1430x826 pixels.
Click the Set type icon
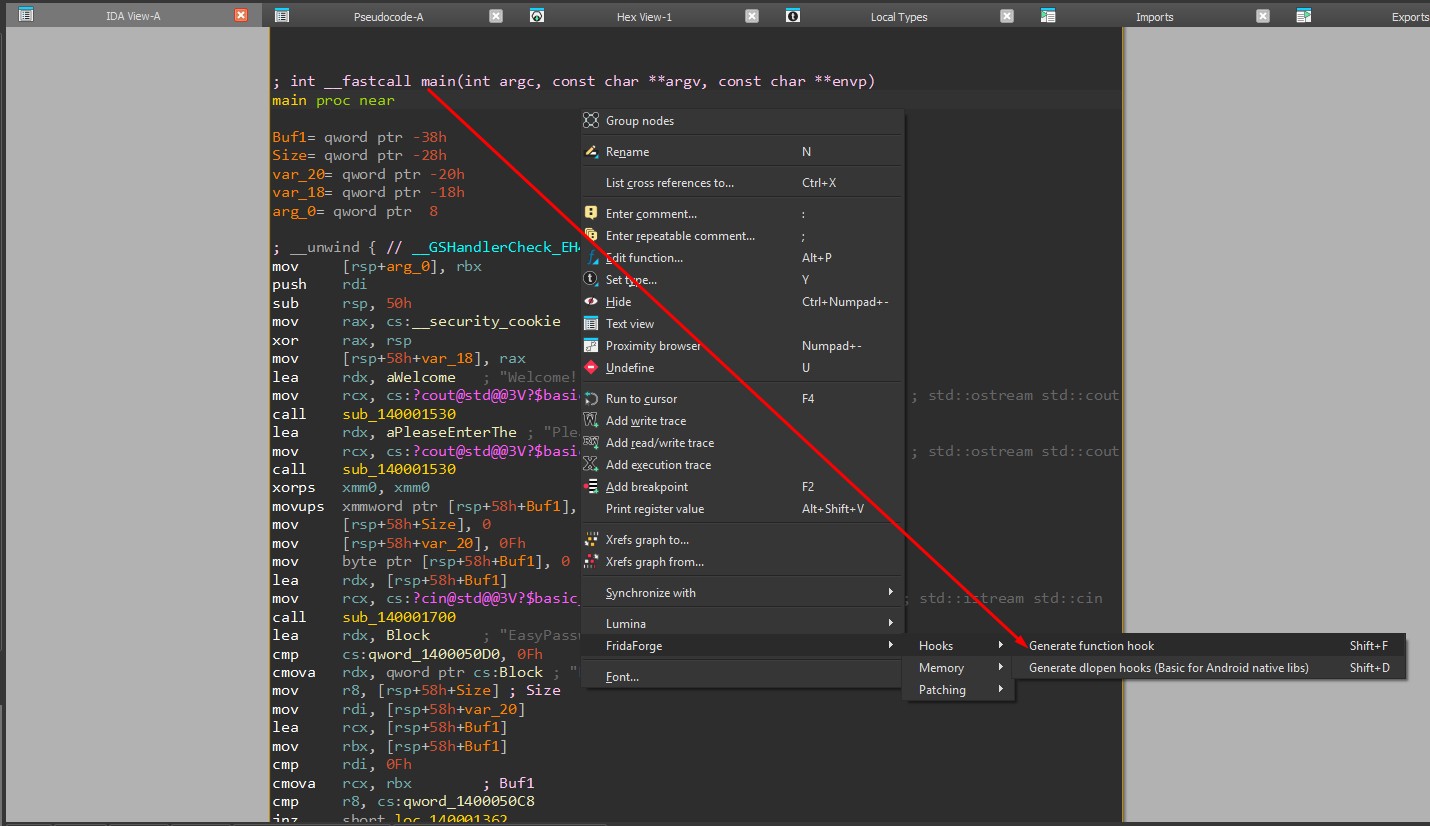(591, 279)
